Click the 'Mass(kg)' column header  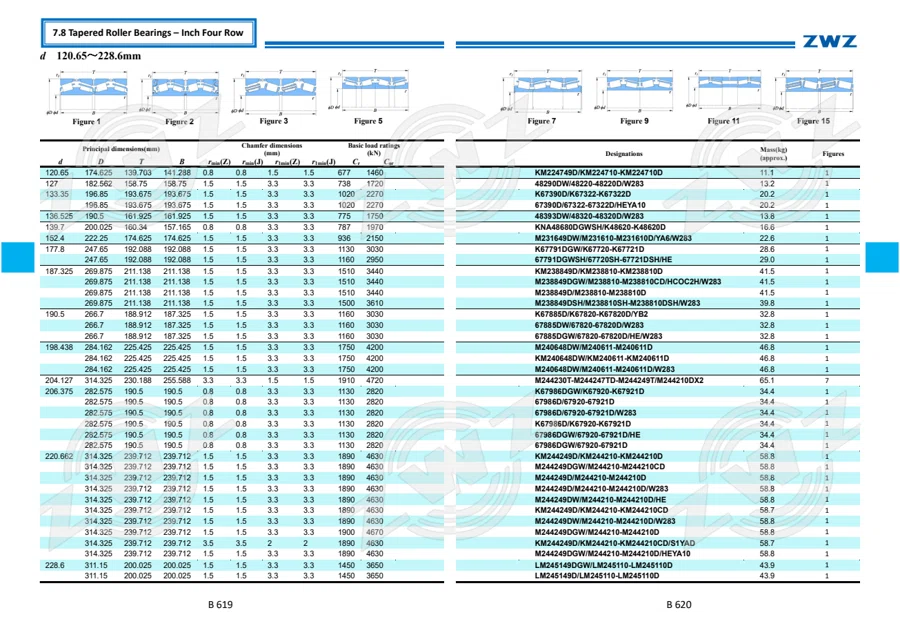coord(773,150)
